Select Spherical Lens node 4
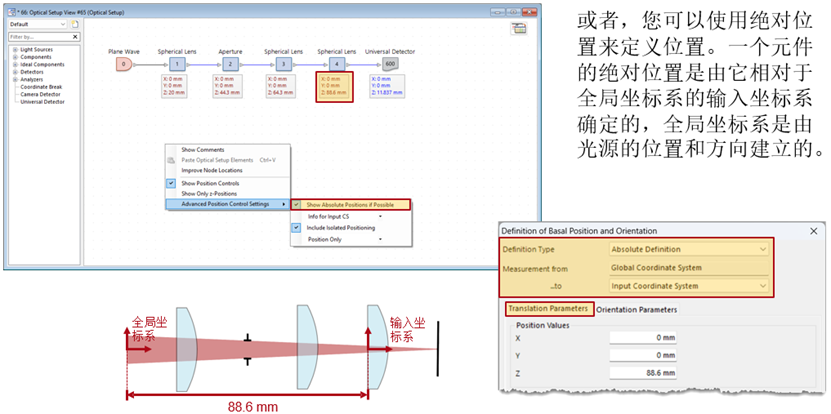The image size is (831, 414). [337, 65]
